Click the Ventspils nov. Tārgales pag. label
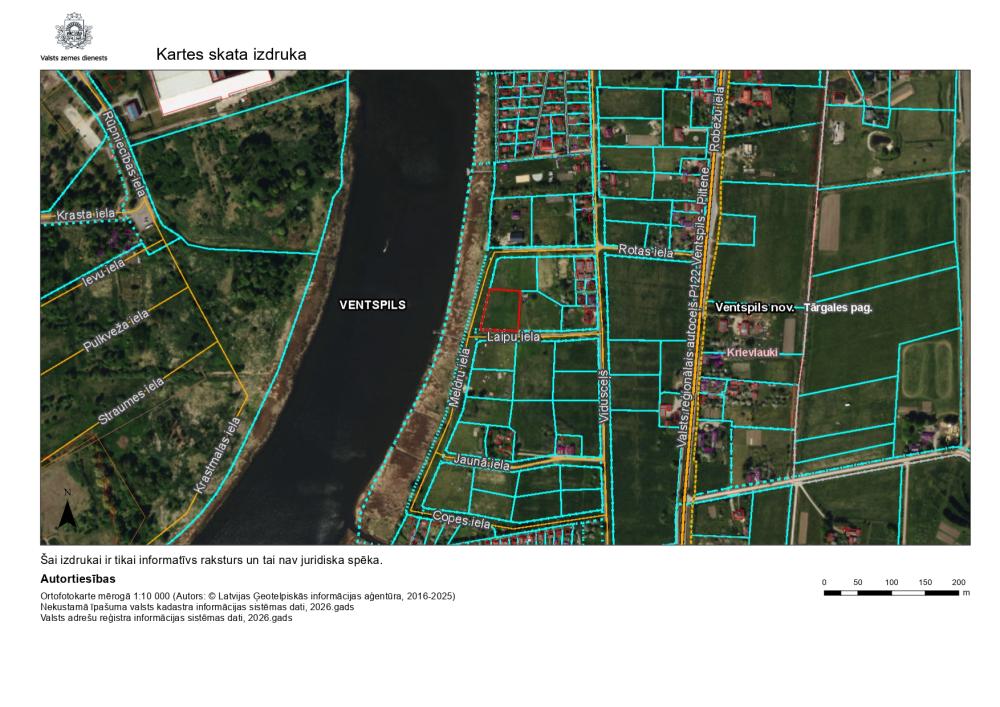The height and width of the screenshot is (707, 1000). tap(794, 308)
